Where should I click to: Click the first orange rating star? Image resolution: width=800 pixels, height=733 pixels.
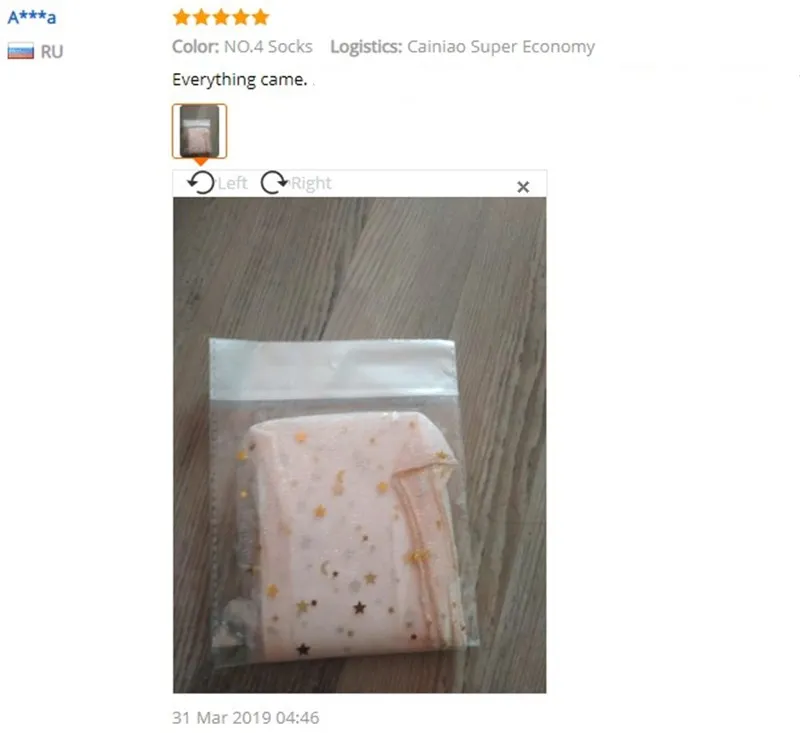pyautogui.click(x=182, y=17)
